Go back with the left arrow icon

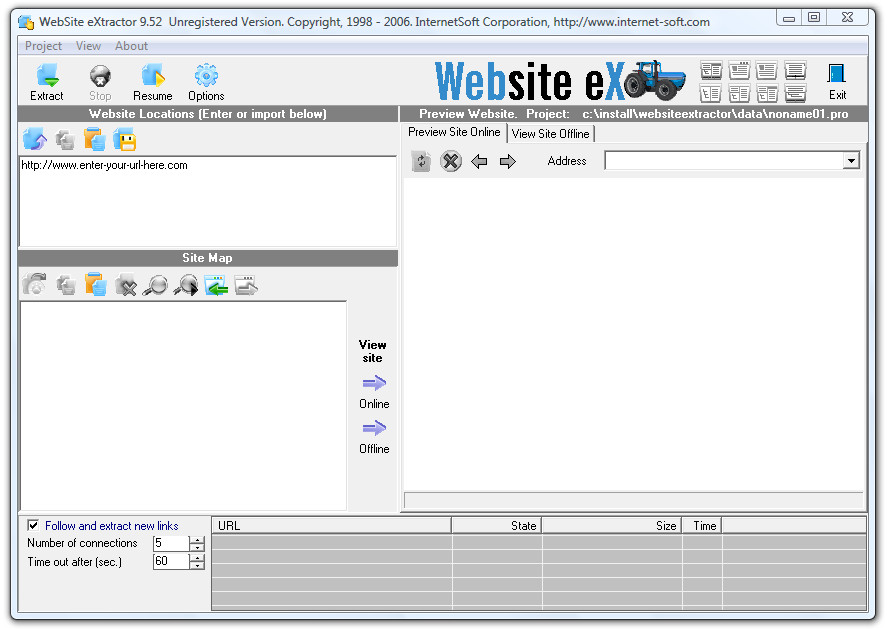click(x=479, y=161)
